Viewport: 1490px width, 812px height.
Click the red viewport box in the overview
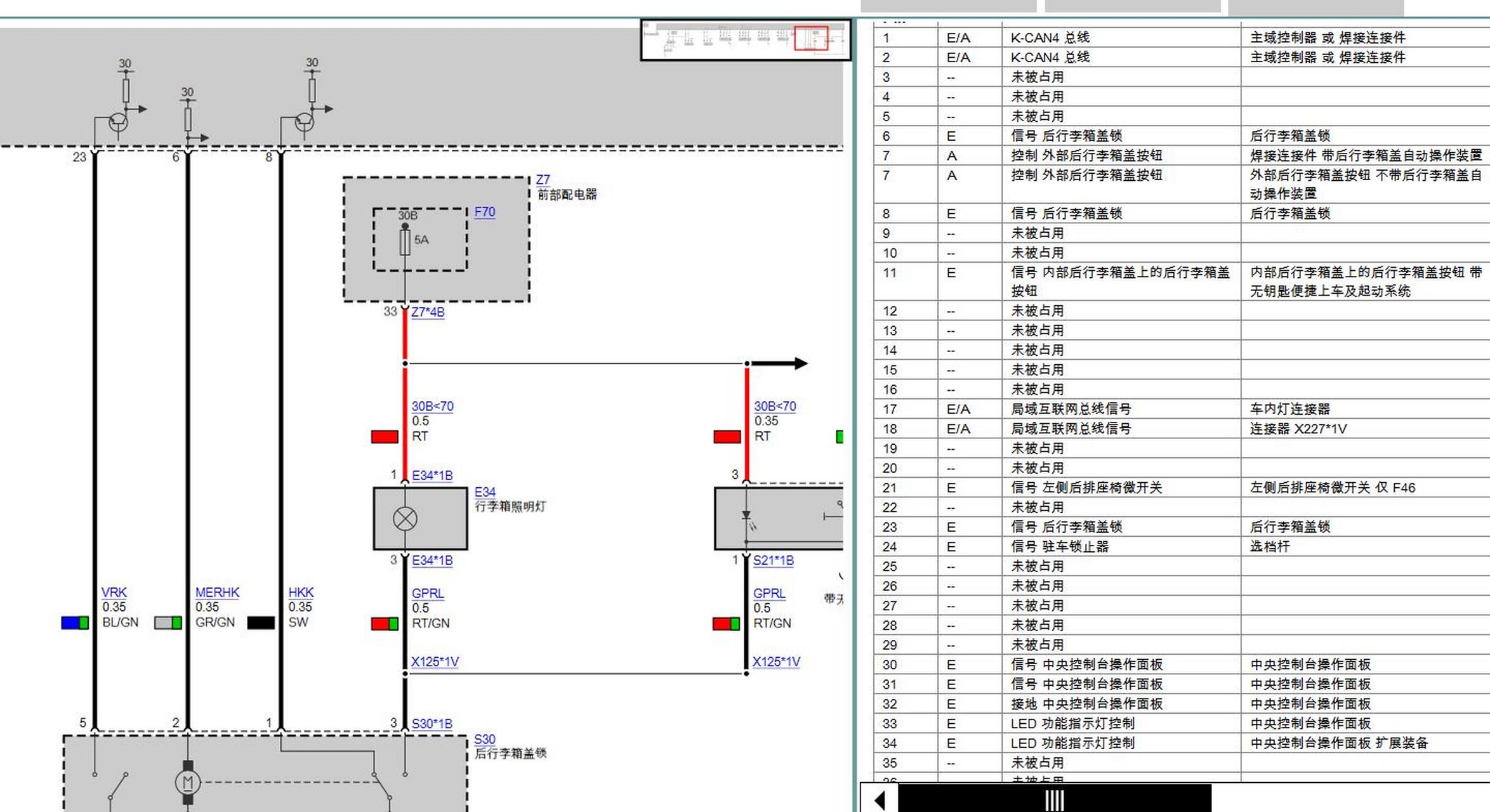(x=812, y=38)
